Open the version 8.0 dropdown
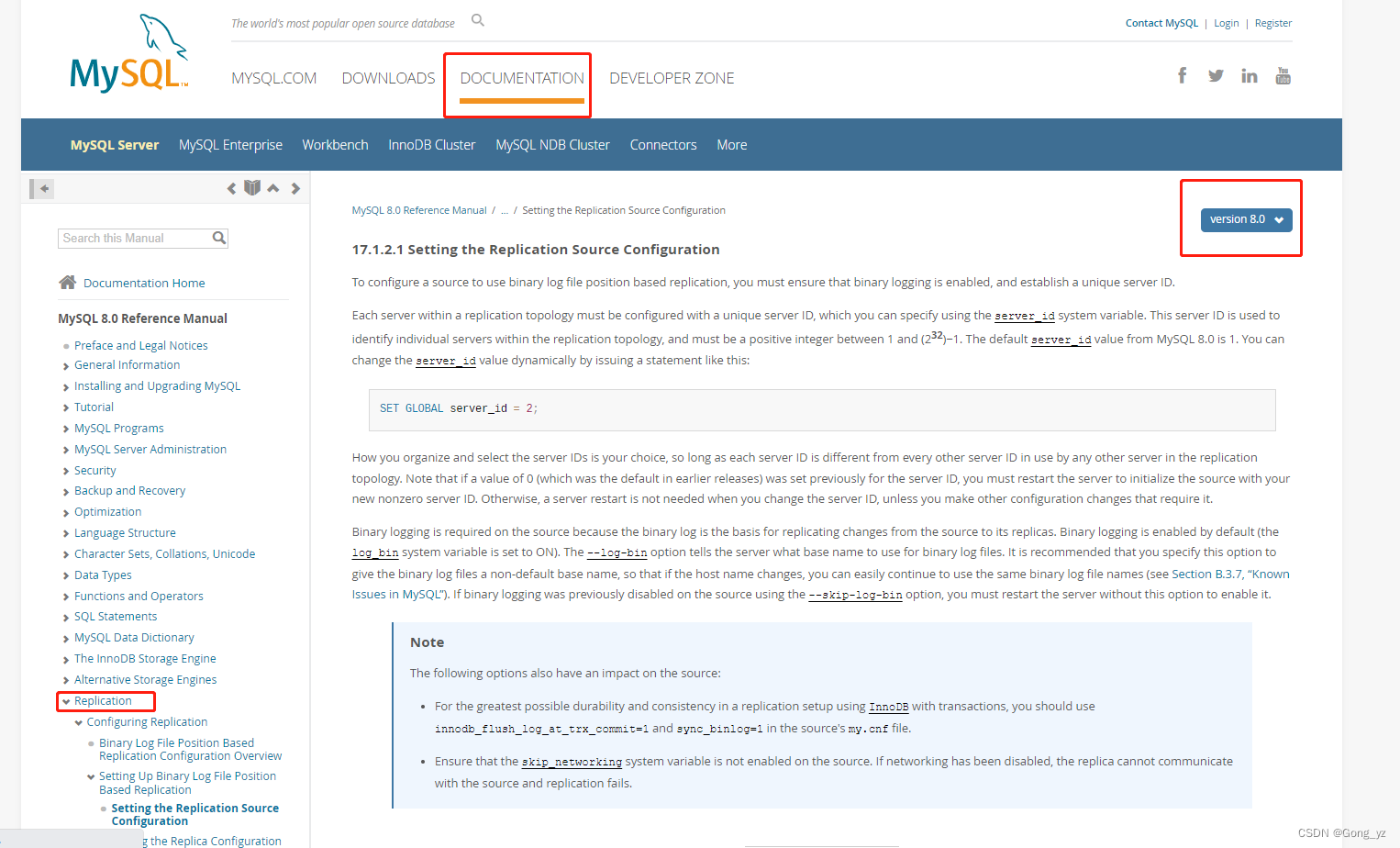This screenshot has width=1400, height=848. [x=1246, y=219]
